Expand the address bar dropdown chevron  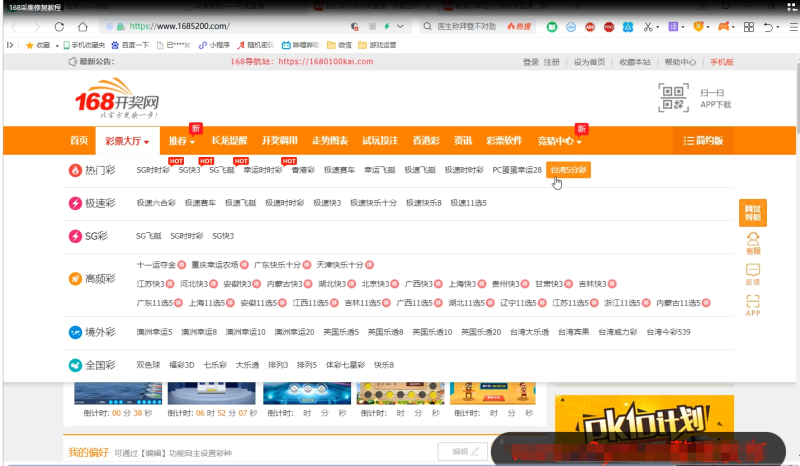[x=401, y=26]
